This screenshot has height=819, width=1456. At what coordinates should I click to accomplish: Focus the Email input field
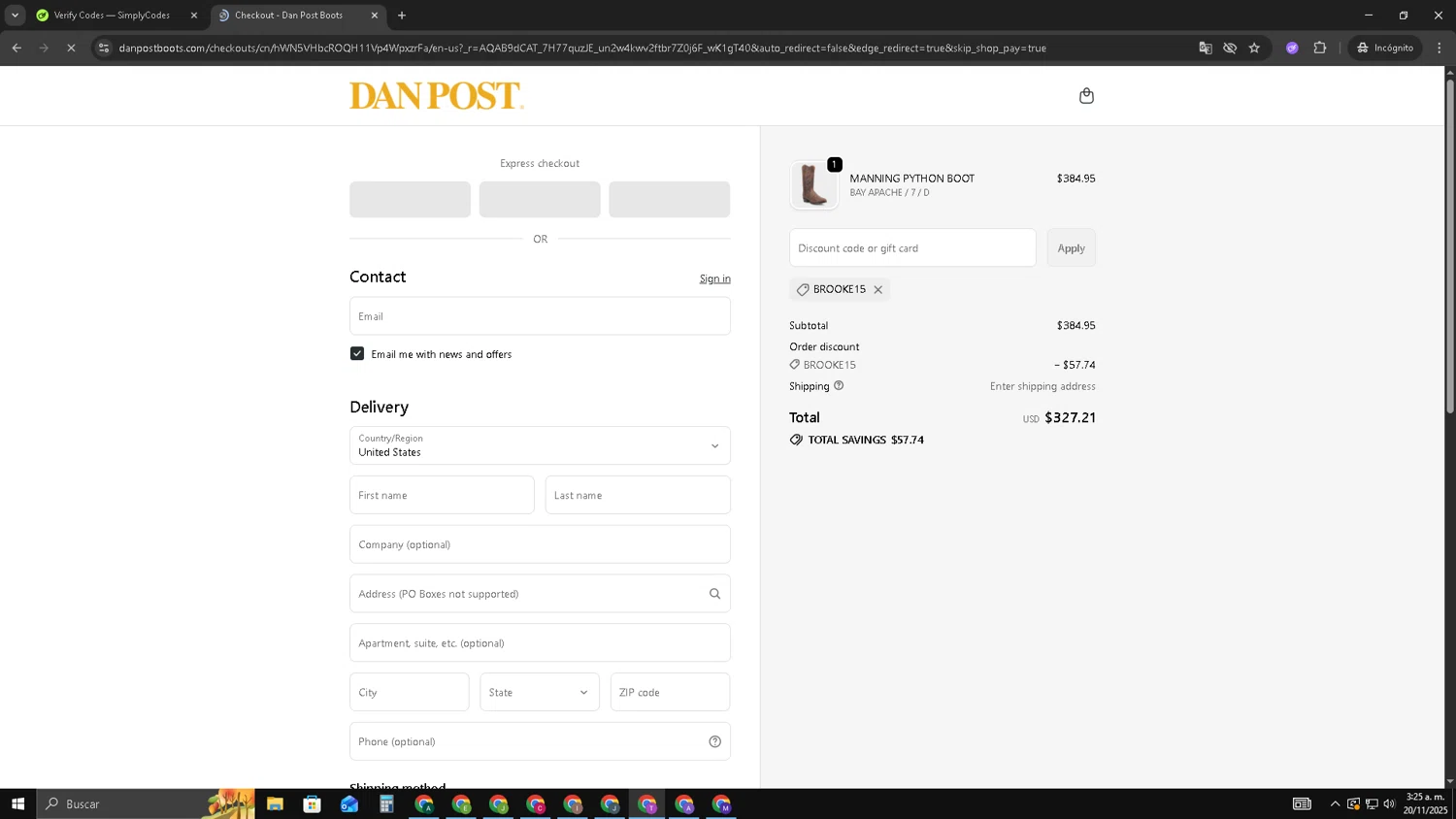tap(540, 316)
